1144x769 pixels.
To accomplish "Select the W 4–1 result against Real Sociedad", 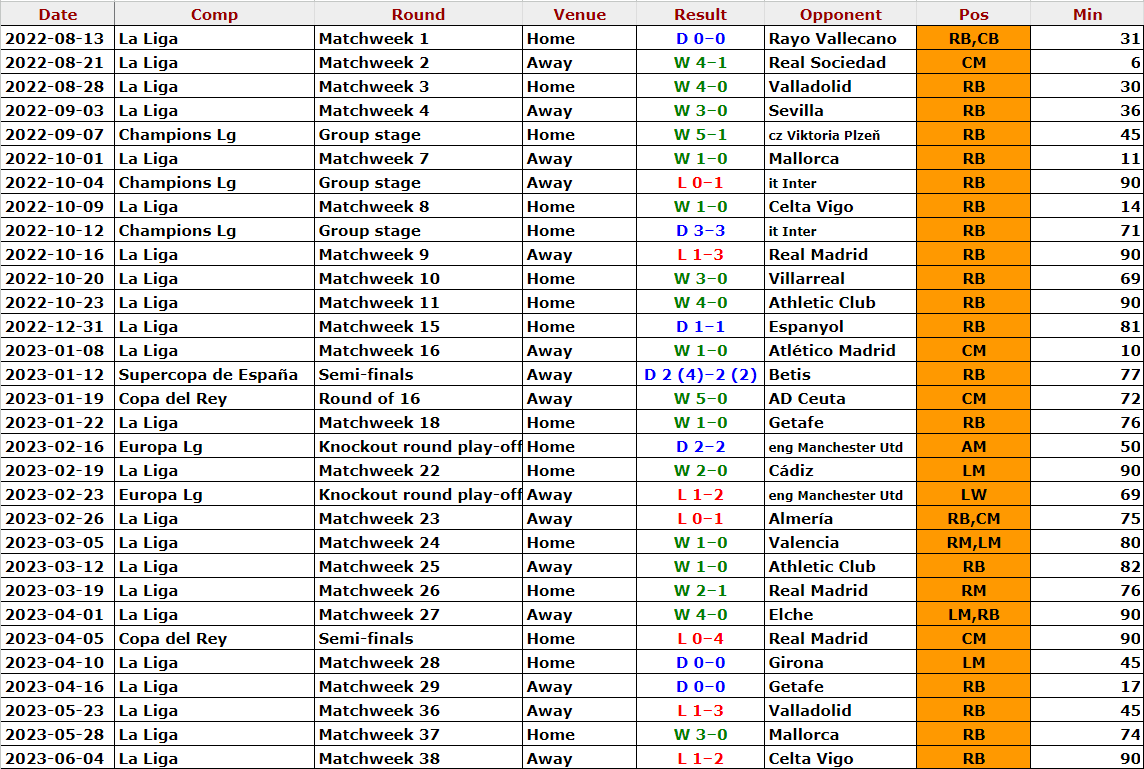I will pos(700,62).
